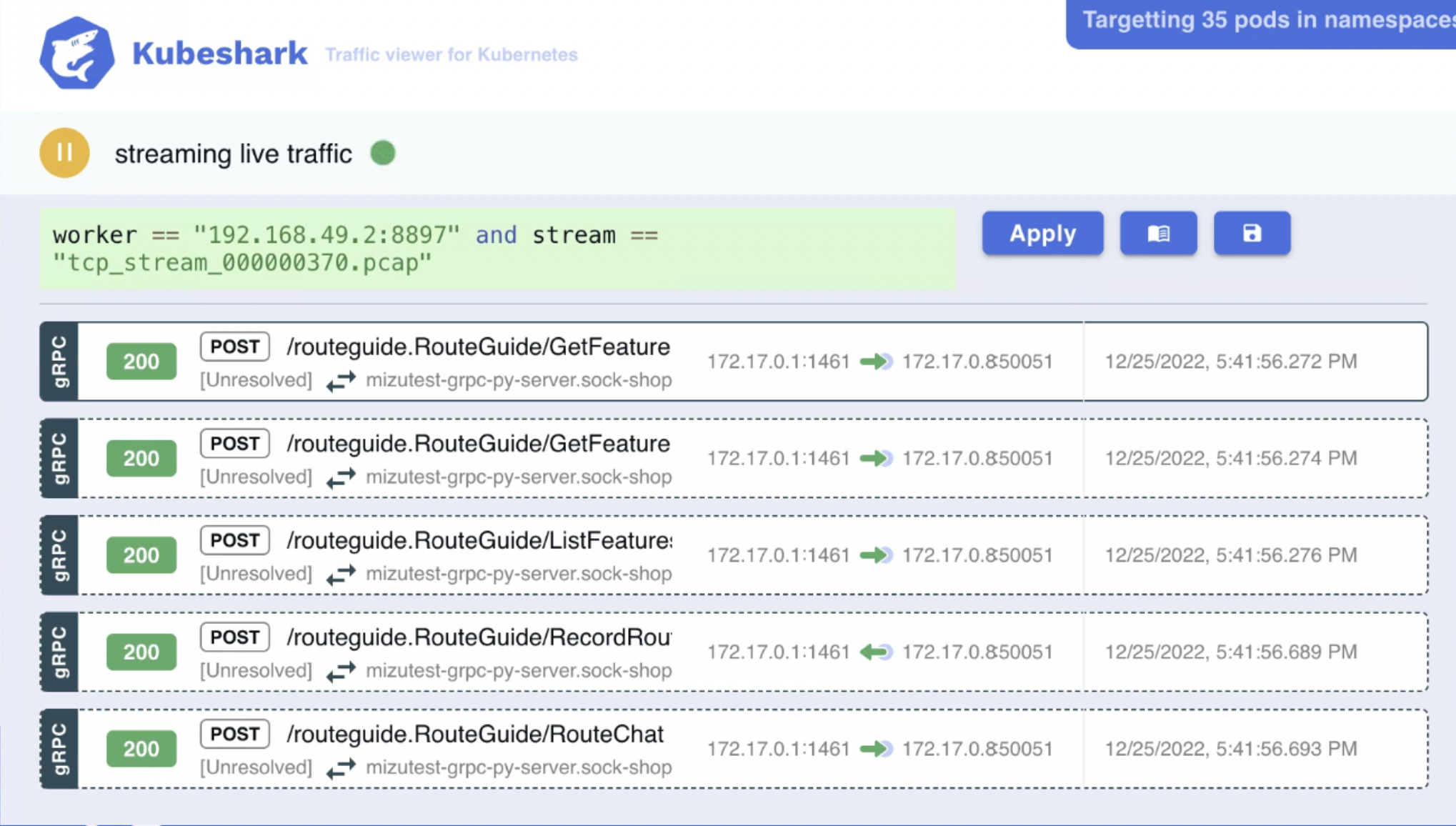Click timestamp 5:41:56.689 PM
Image resolution: width=1456 pixels, height=826 pixels.
1230,652
